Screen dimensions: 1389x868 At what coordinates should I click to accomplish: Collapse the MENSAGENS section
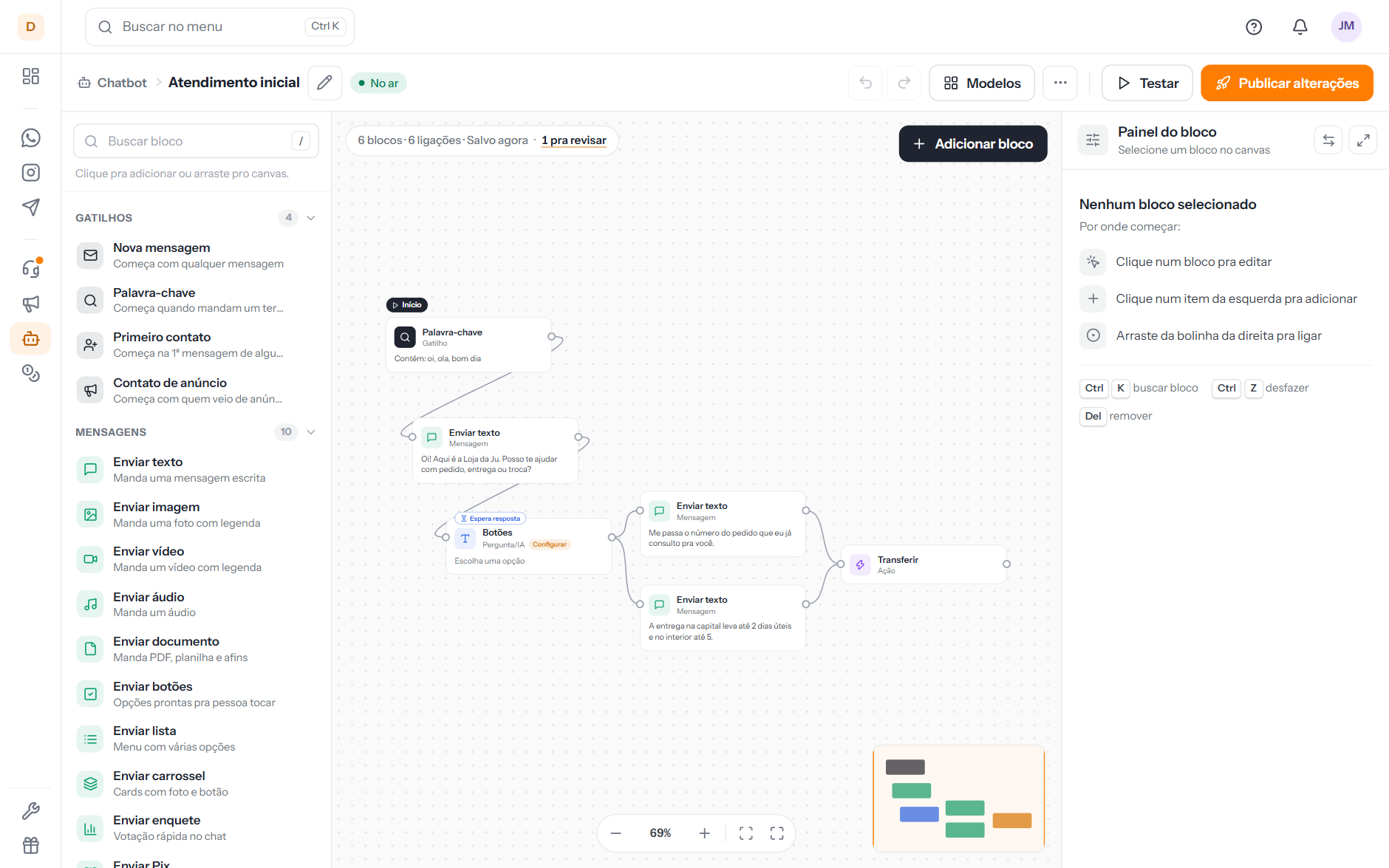[x=311, y=432]
